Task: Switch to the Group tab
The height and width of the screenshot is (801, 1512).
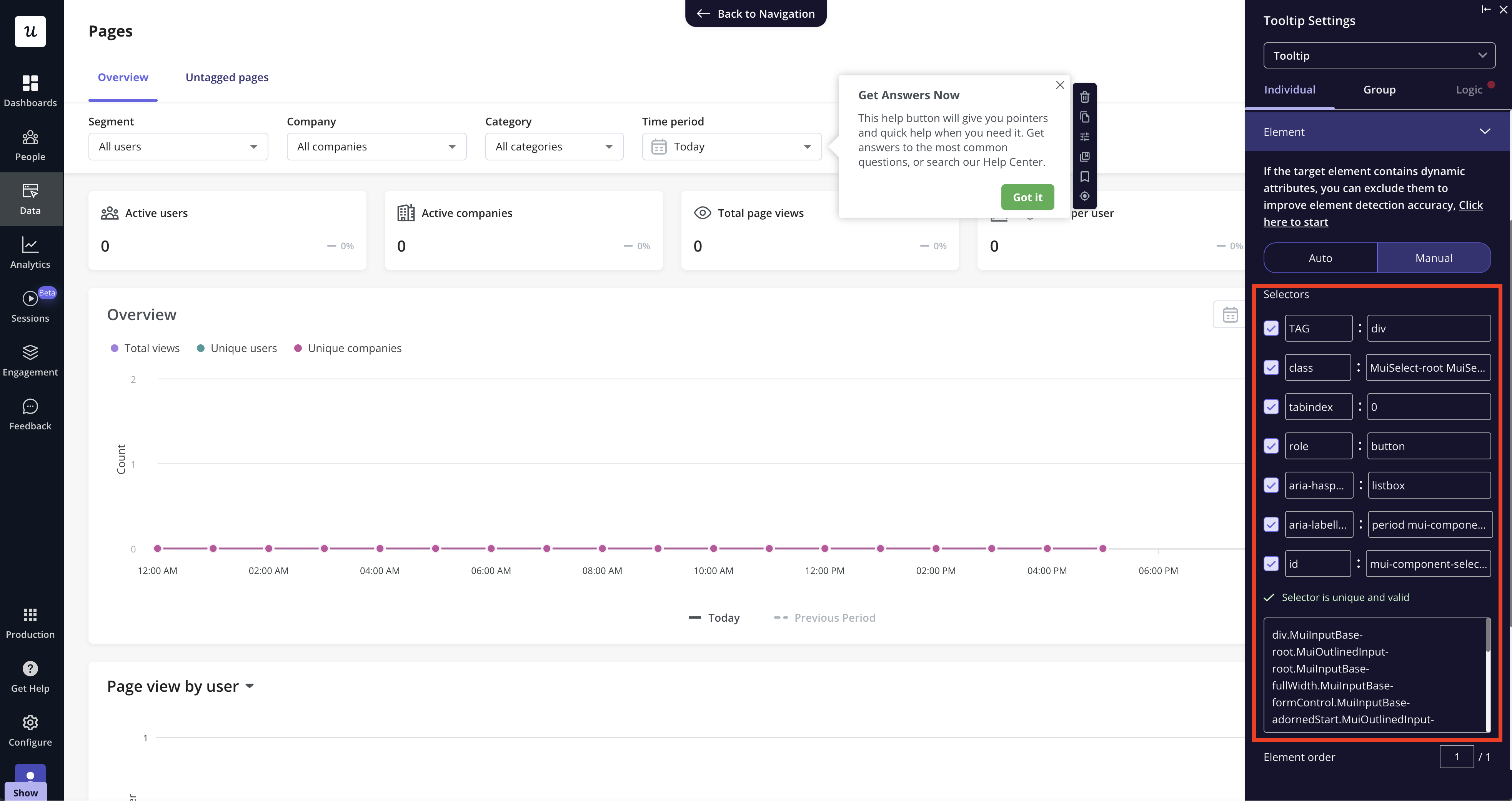Action: coord(1379,89)
